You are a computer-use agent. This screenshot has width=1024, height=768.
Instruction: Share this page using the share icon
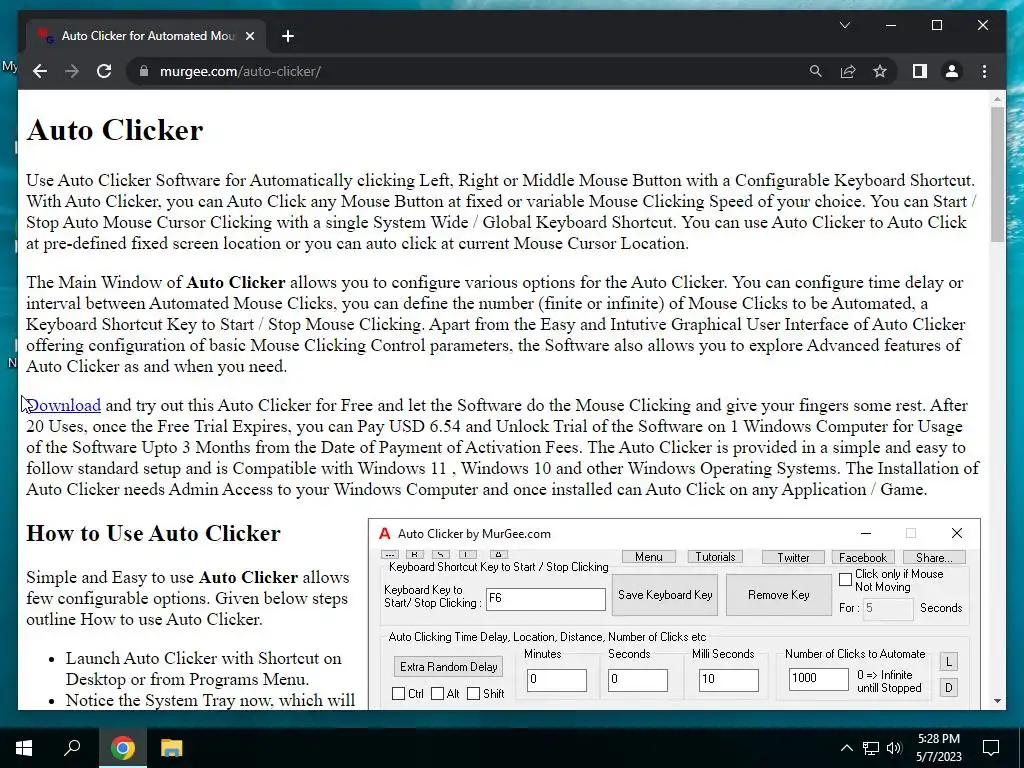point(848,71)
